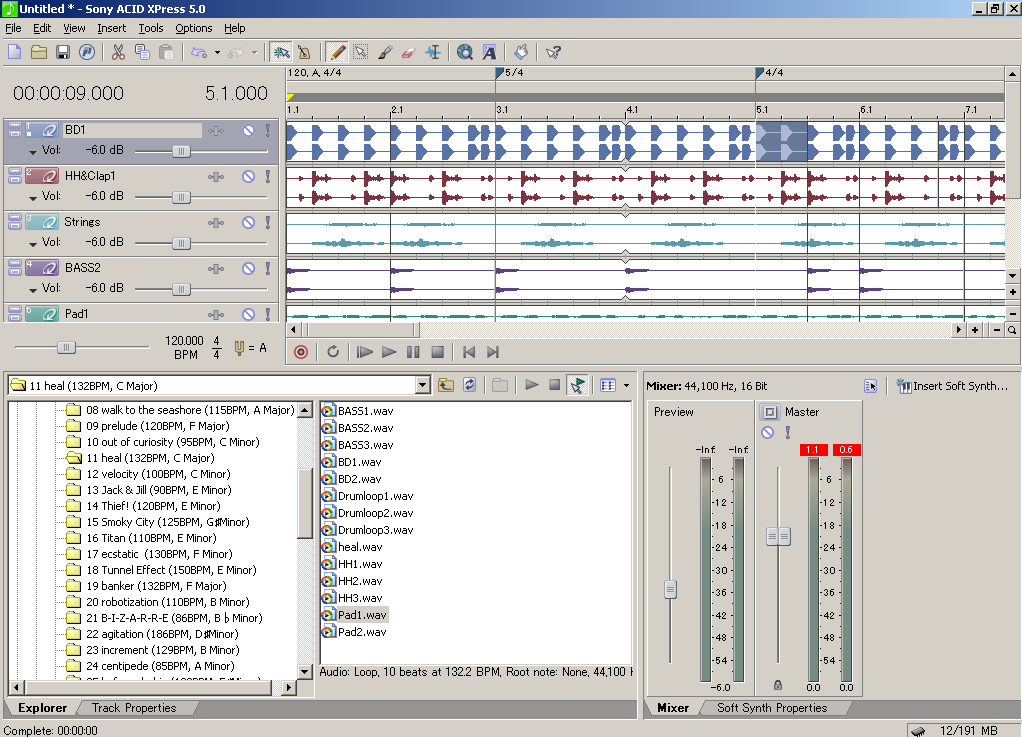1022x737 pixels.
Task: Select the Draw pencil tool
Action: 337,52
